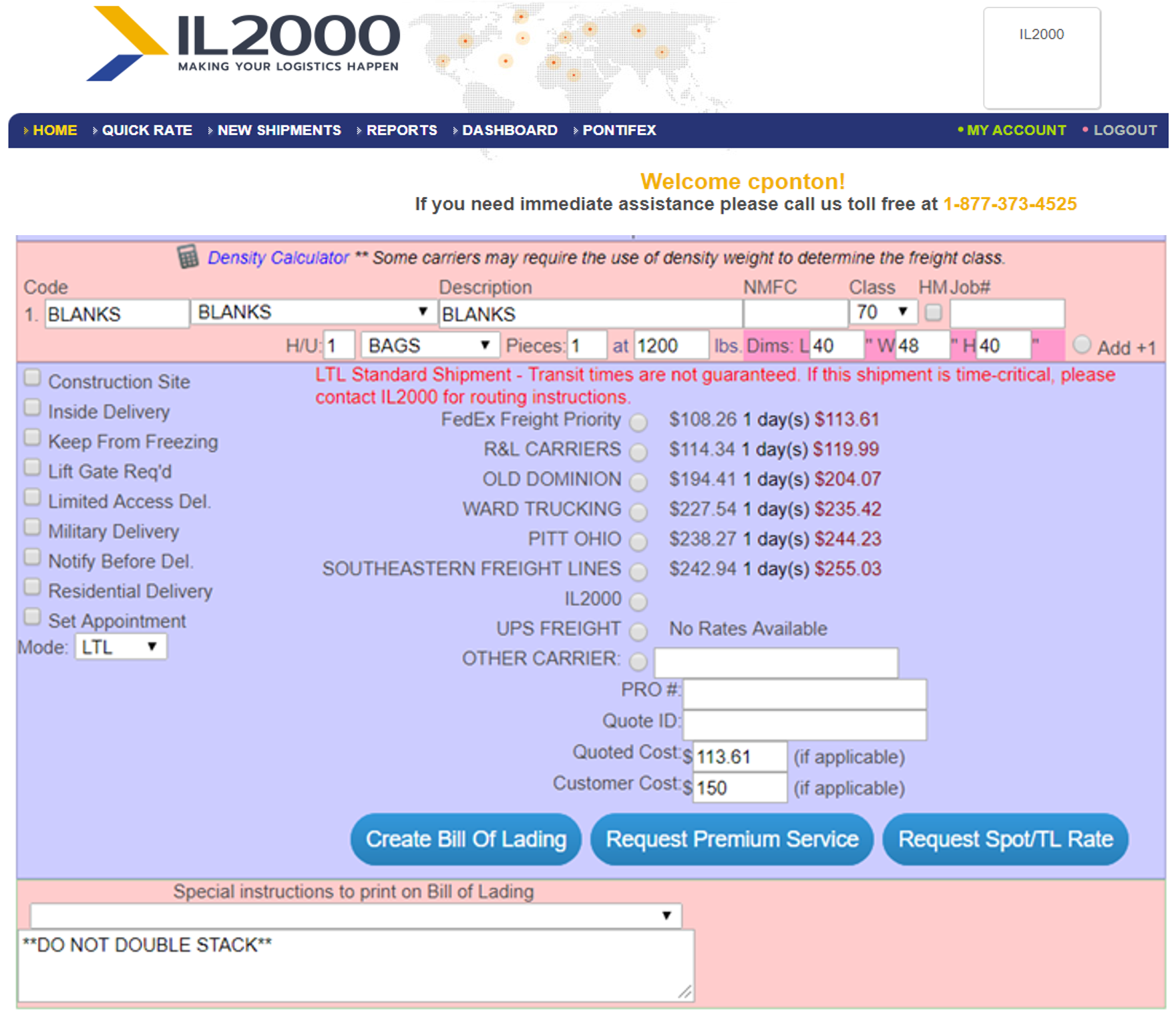Open the Density Calculator link

click(x=278, y=258)
